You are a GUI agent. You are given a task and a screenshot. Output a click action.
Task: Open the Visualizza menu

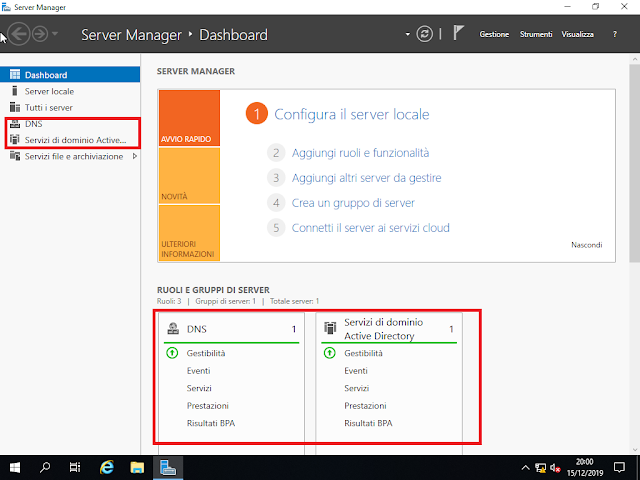point(578,34)
